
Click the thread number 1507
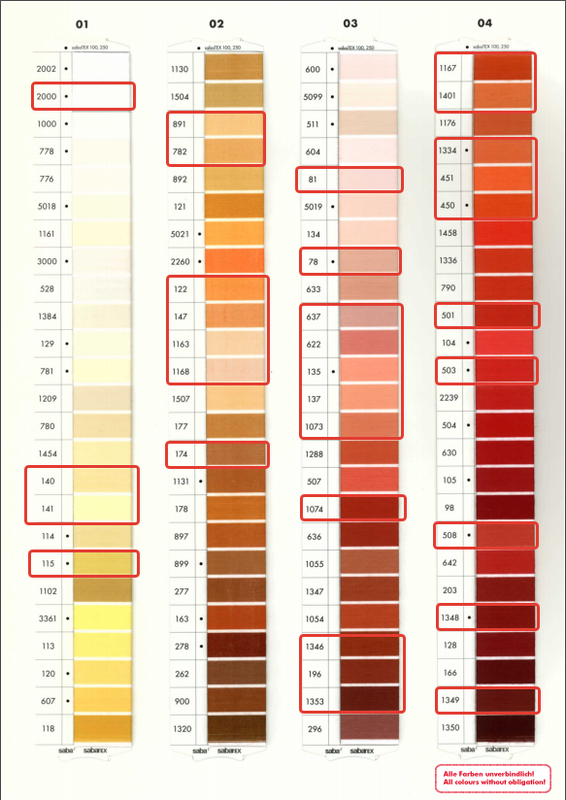click(181, 399)
